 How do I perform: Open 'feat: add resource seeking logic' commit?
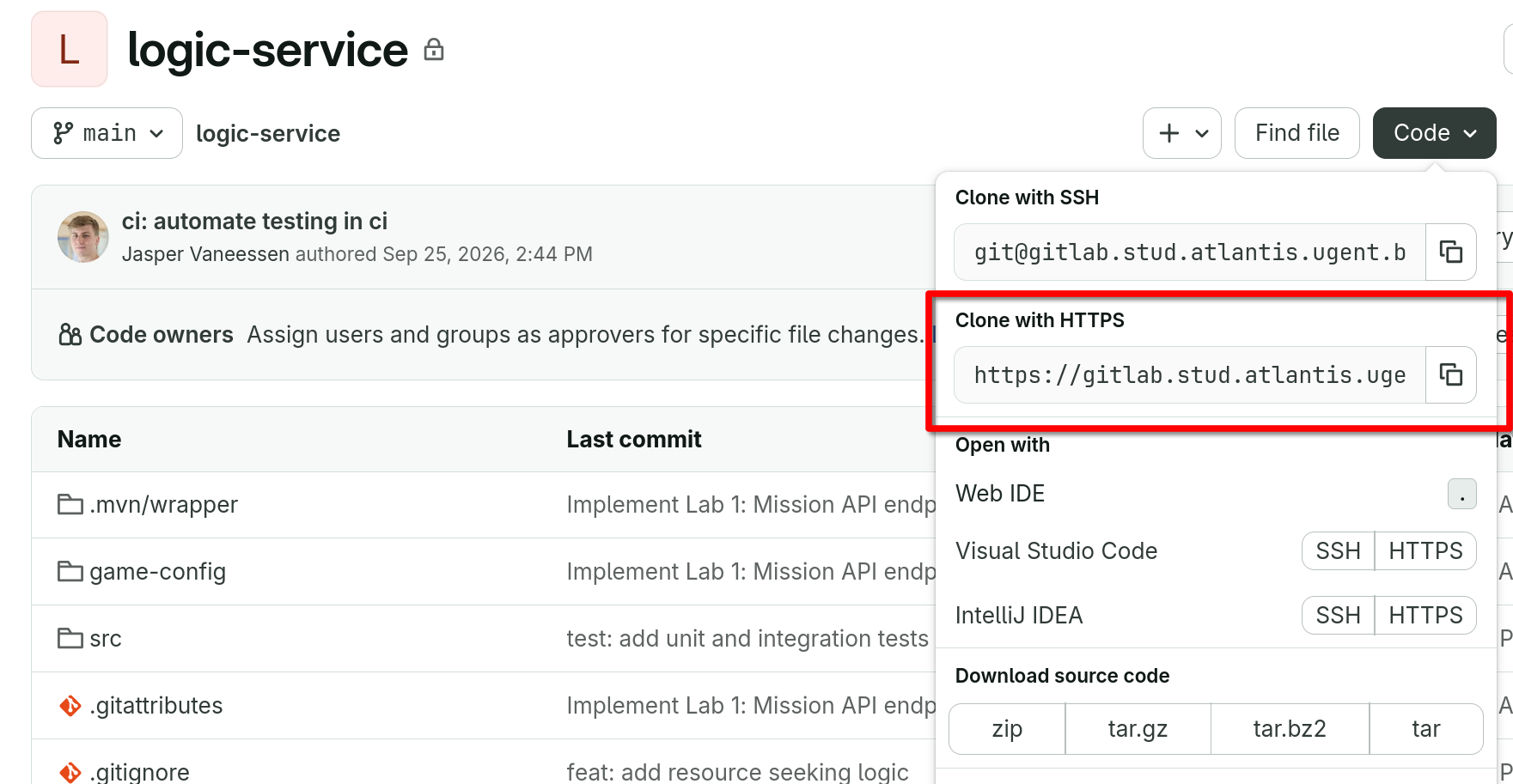(x=737, y=772)
